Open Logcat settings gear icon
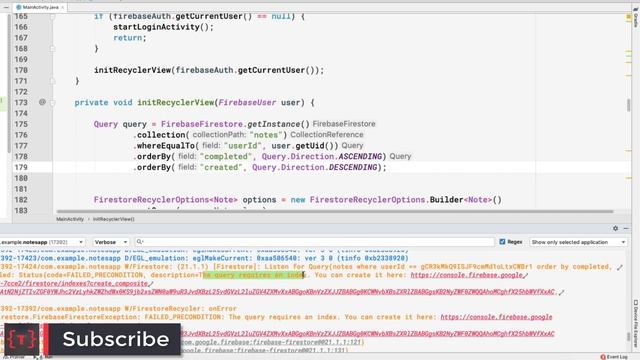This screenshot has height=360, width=640. point(616,228)
